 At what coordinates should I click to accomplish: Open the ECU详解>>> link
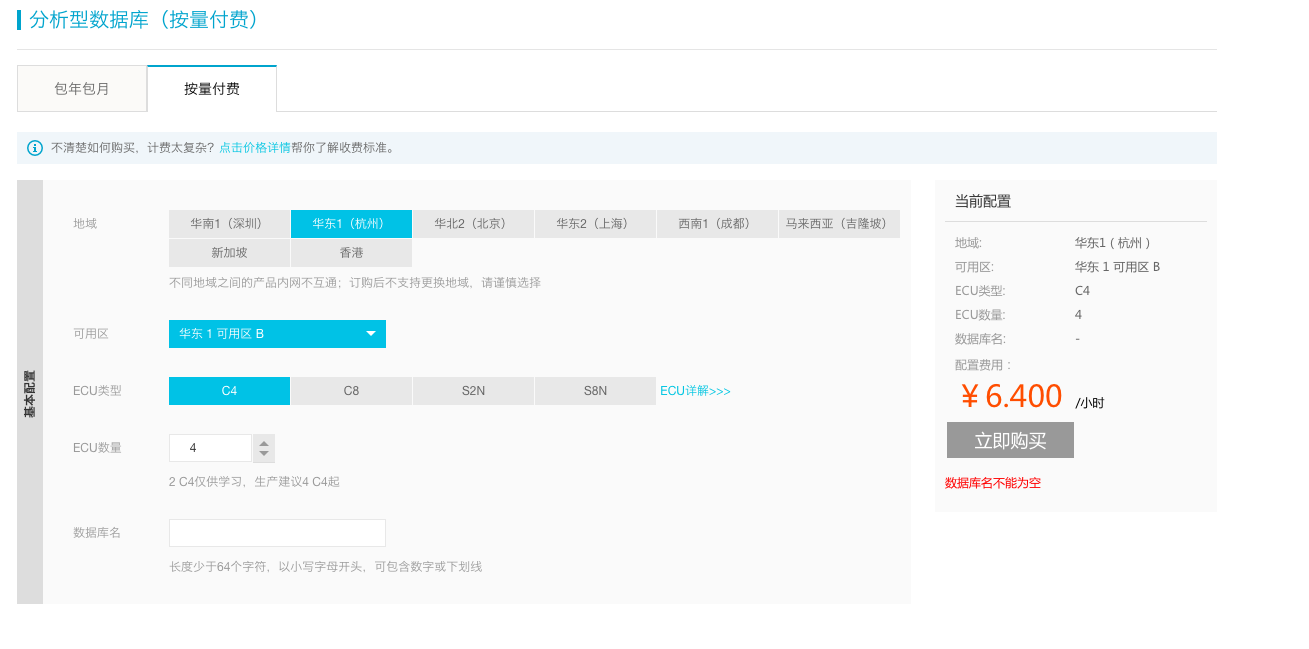coord(695,391)
